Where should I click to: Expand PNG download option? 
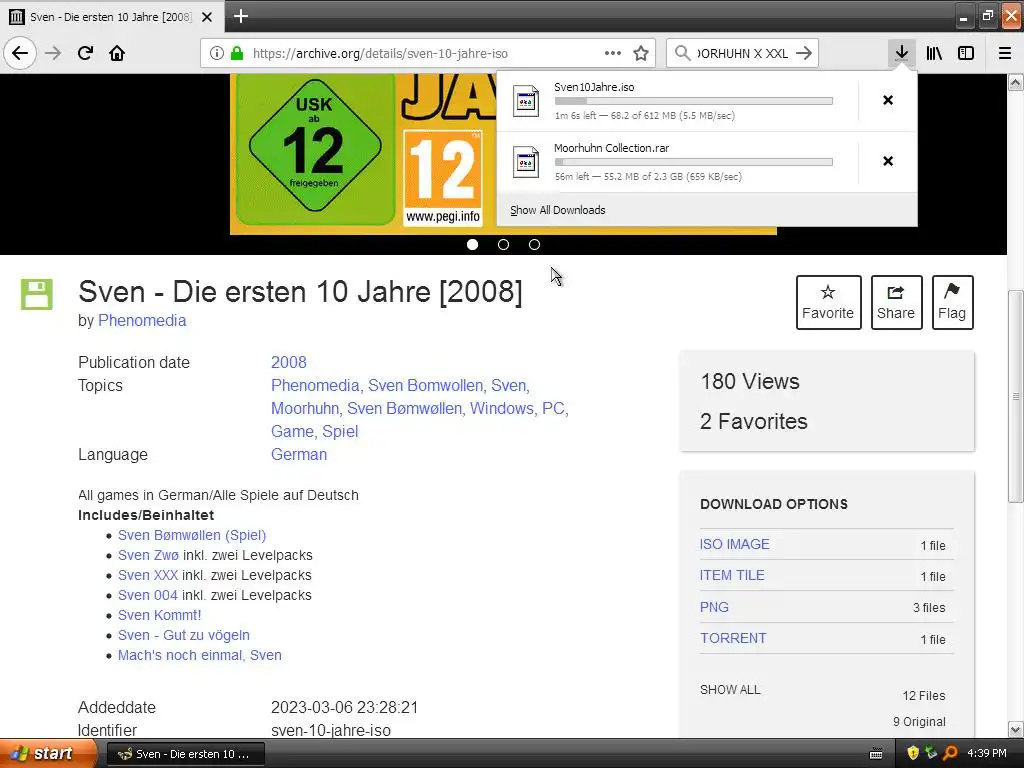pyautogui.click(x=714, y=607)
